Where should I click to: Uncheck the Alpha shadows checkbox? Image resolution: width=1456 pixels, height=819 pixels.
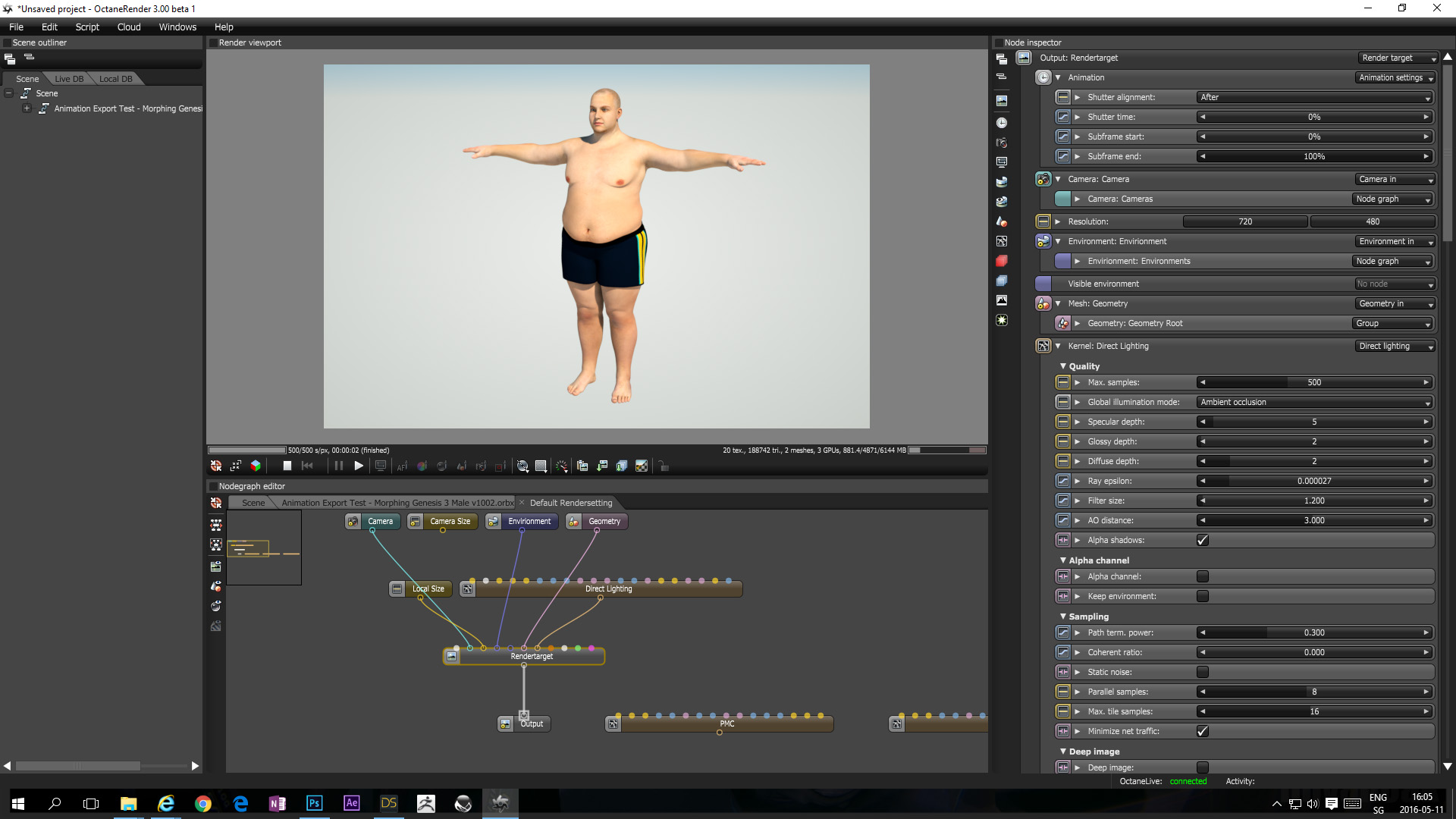tap(1203, 541)
